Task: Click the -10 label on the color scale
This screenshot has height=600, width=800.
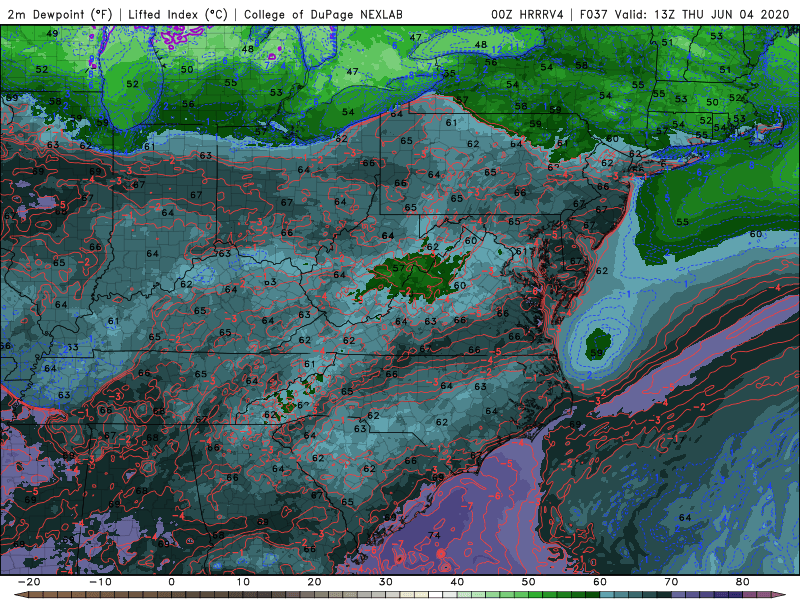Action: coord(100,582)
